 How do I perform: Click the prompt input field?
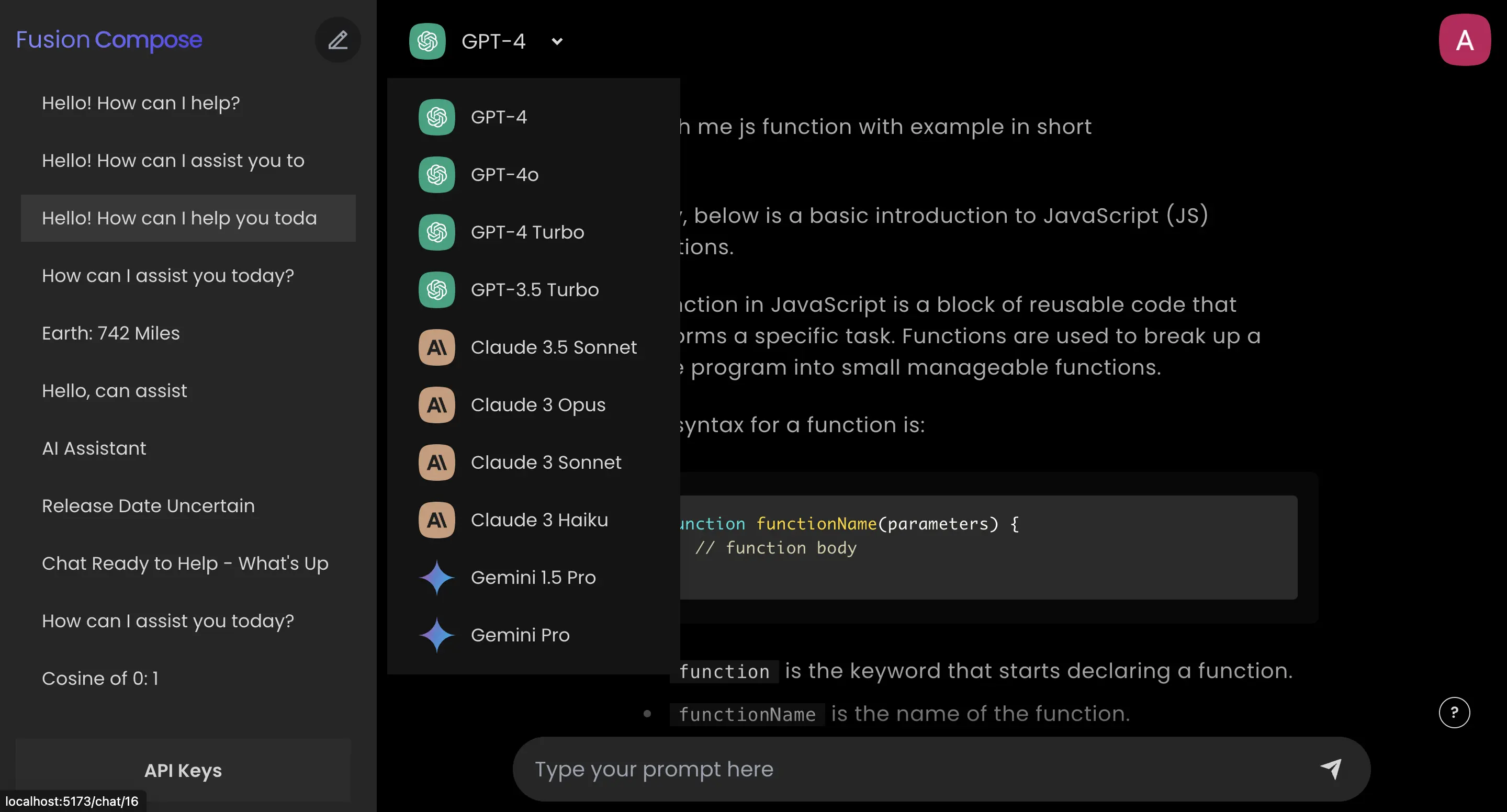point(913,769)
